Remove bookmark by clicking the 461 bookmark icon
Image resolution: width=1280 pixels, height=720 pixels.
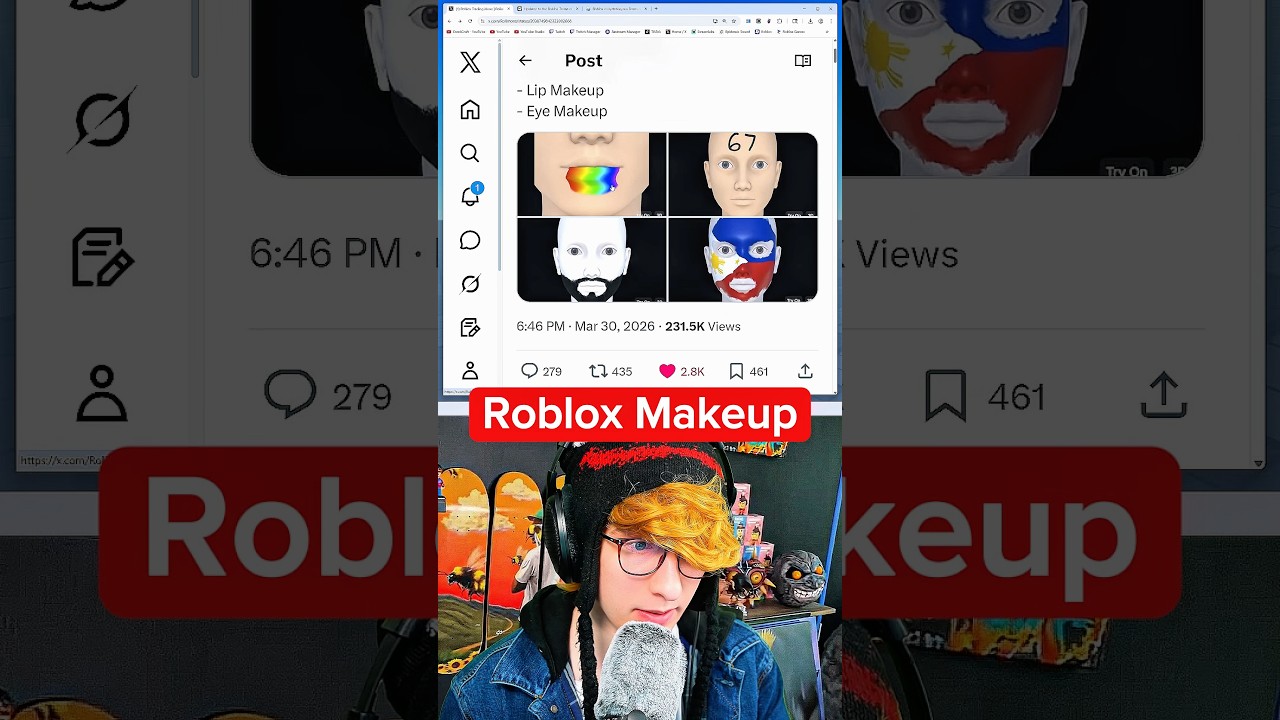point(737,371)
